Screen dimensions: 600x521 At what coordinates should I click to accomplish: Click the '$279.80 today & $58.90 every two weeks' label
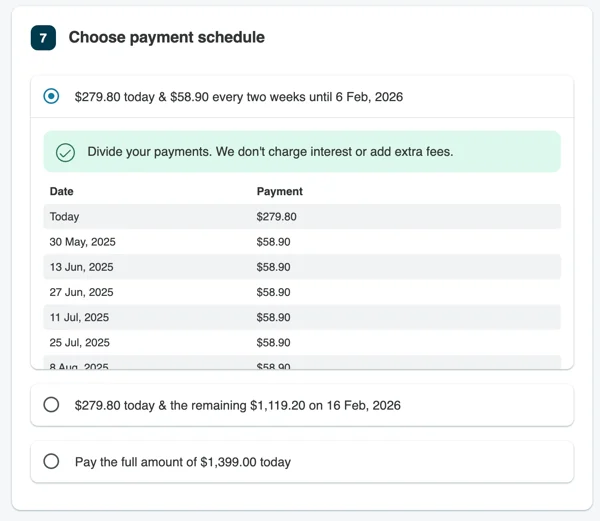(x=239, y=97)
